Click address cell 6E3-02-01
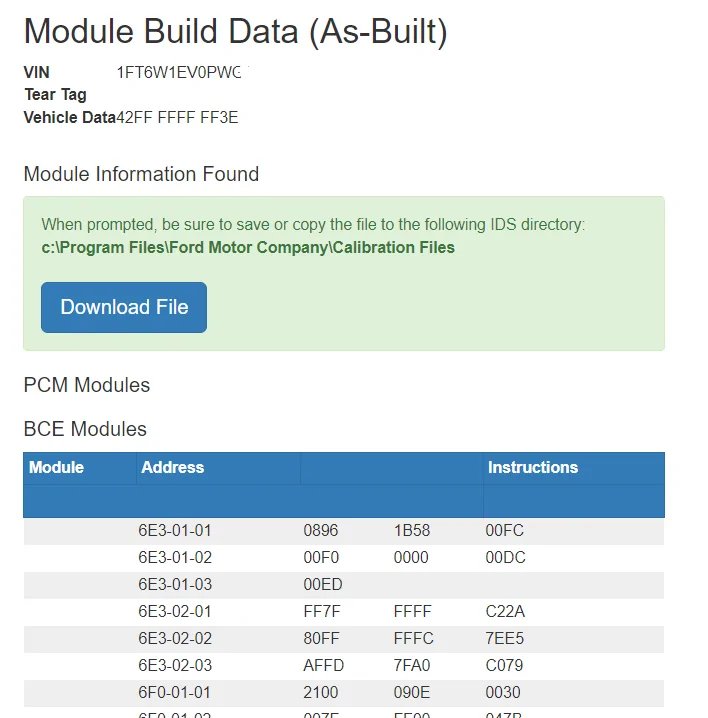The height and width of the screenshot is (718, 708). tap(175, 611)
